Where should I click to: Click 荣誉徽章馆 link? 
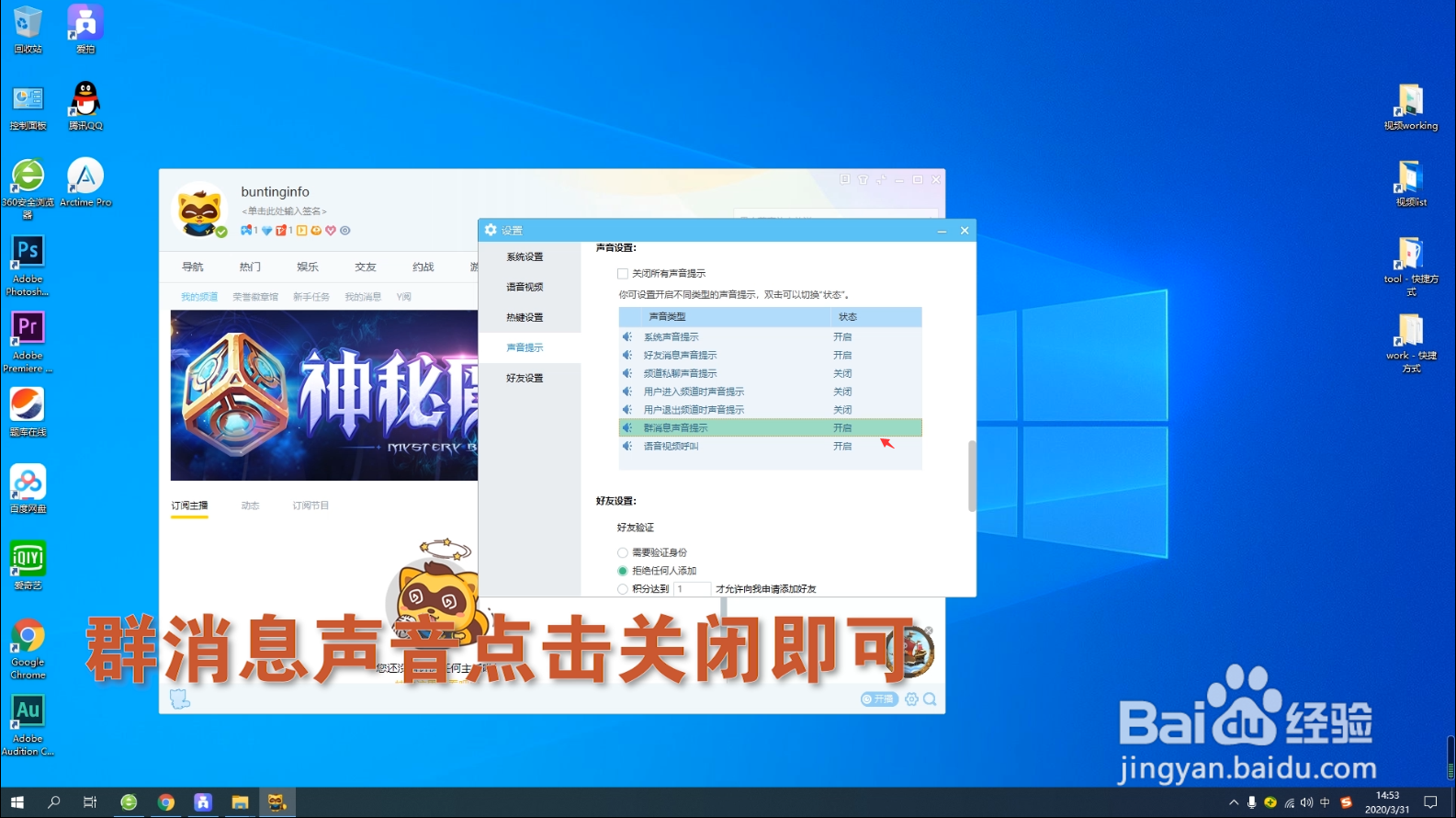255,297
